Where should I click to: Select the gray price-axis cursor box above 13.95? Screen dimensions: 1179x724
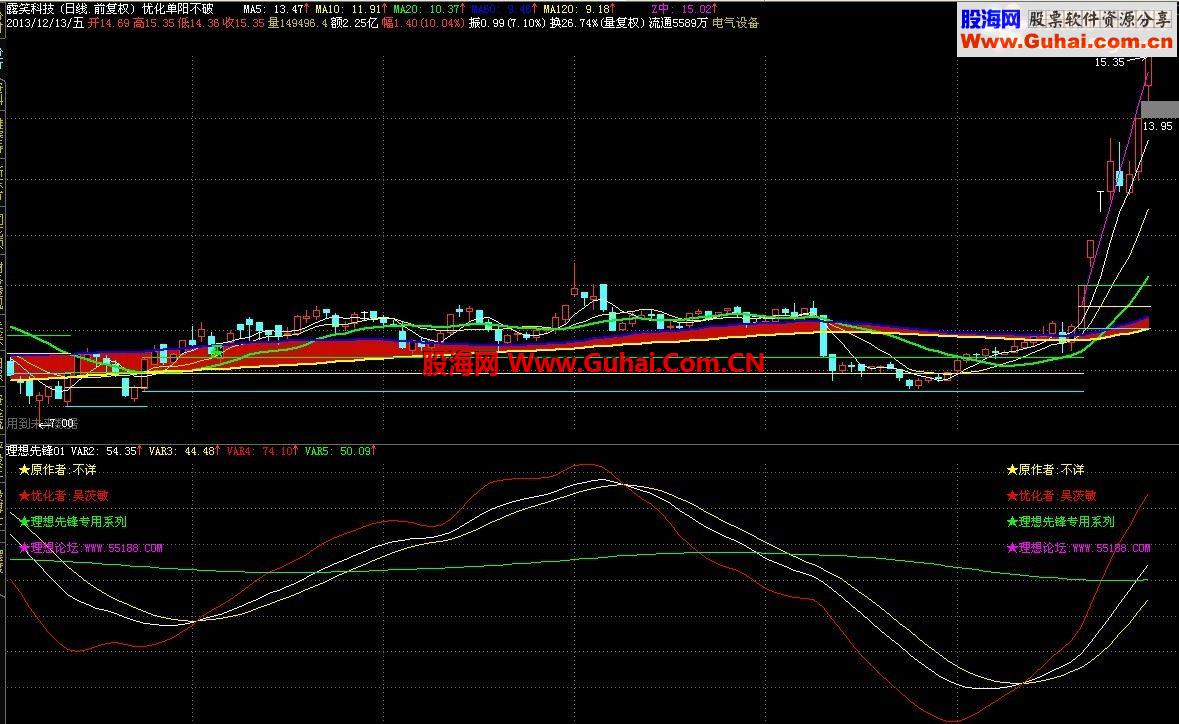(x=1159, y=110)
